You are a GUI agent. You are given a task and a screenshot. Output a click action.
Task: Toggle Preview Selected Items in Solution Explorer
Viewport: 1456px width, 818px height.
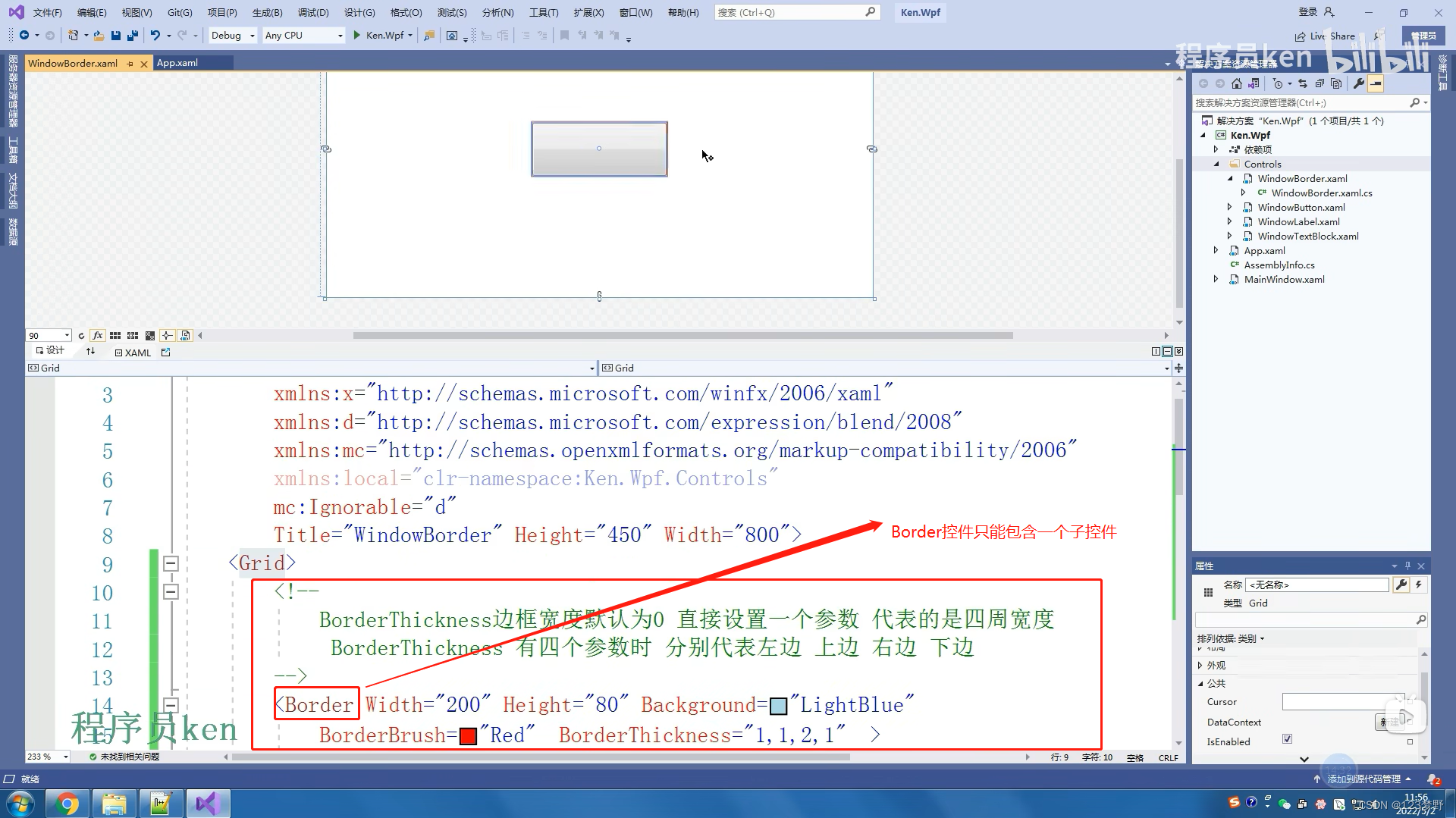click(1376, 83)
